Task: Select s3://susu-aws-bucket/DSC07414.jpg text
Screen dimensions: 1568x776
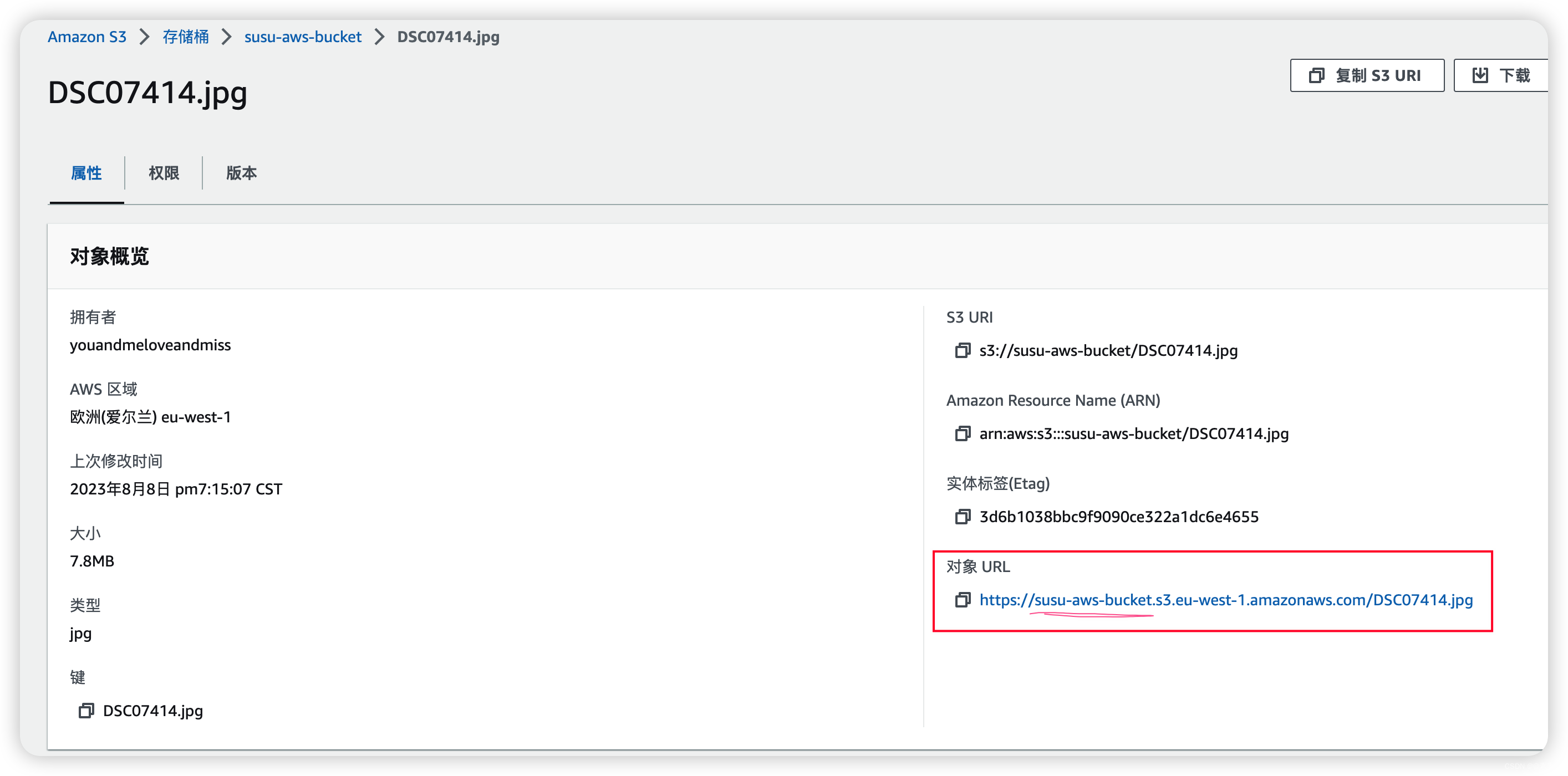Action: point(1108,350)
